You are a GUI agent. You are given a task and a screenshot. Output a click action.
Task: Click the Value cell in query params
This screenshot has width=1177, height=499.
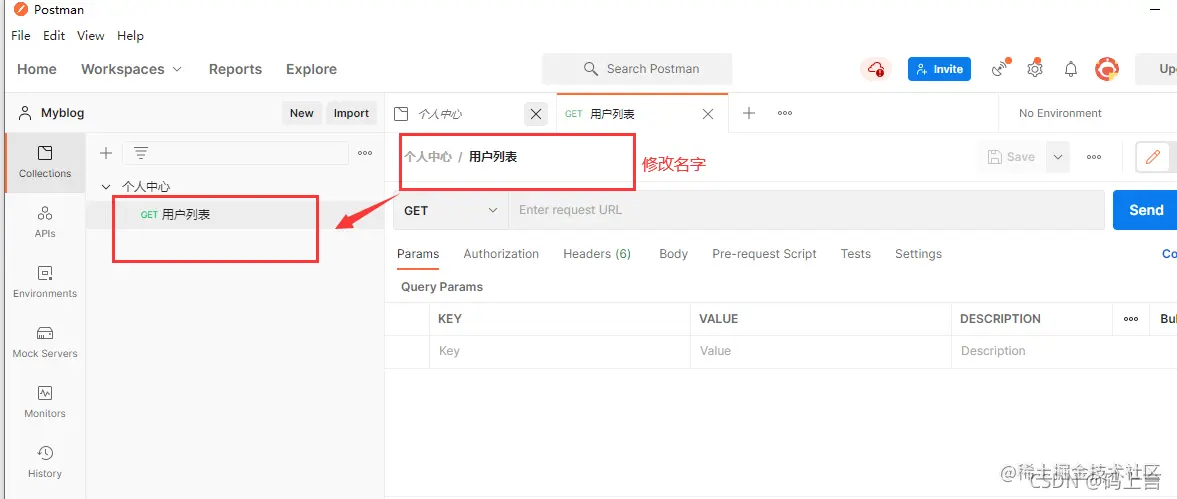[820, 351]
